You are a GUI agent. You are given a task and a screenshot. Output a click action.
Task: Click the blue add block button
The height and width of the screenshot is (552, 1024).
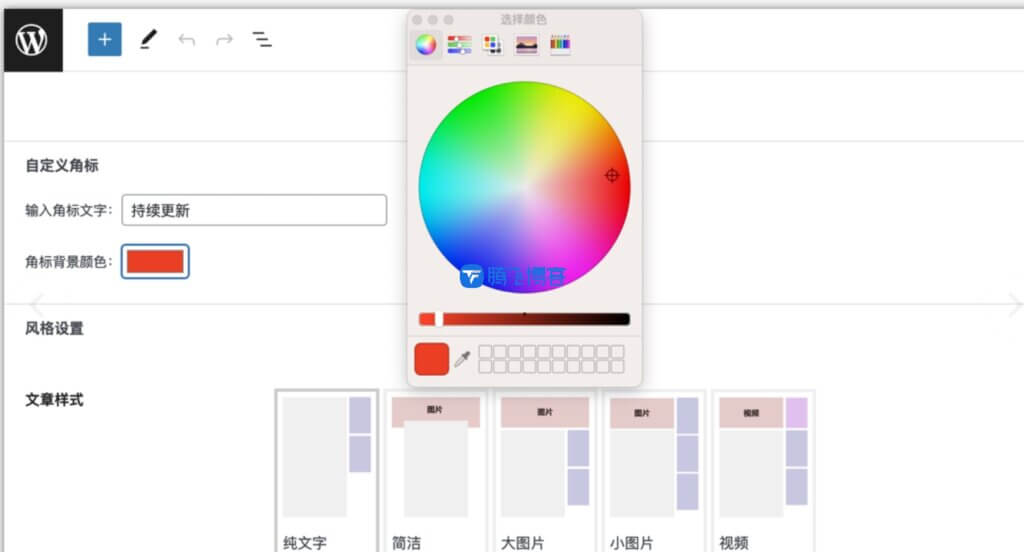pyautogui.click(x=104, y=39)
